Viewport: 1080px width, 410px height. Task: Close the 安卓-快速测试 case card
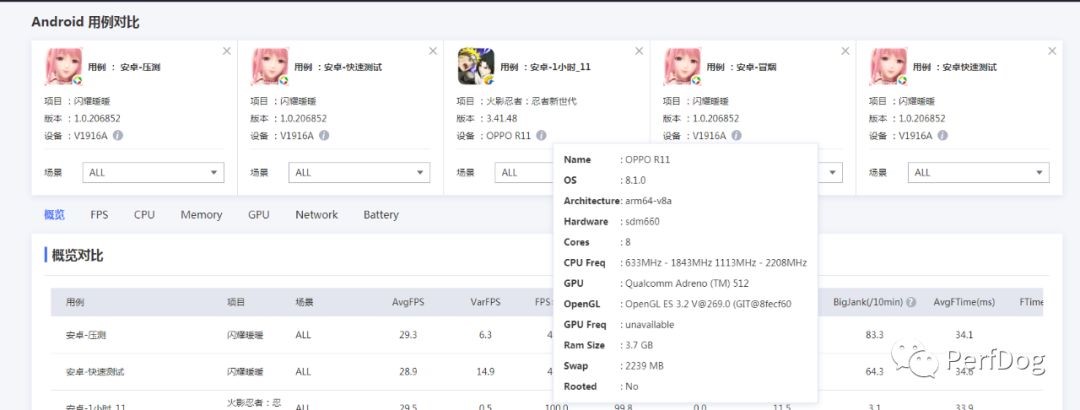click(433, 51)
